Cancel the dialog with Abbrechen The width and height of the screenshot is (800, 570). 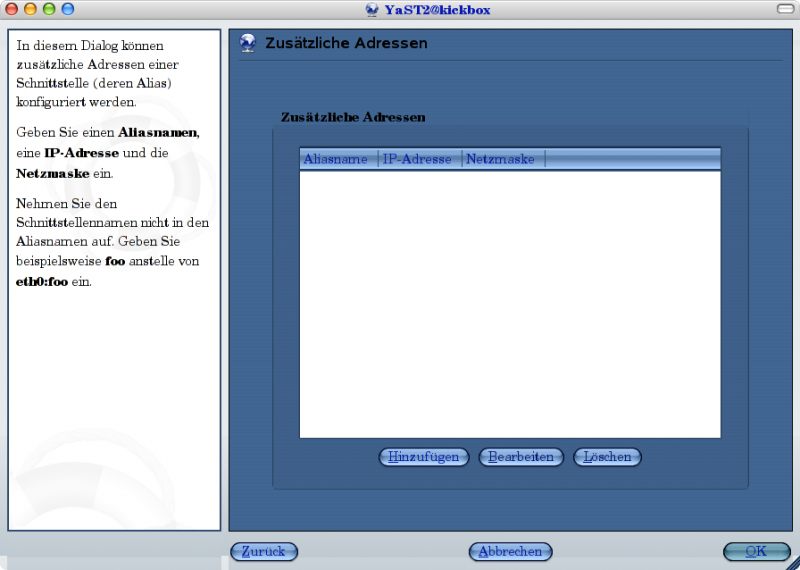pos(510,551)
